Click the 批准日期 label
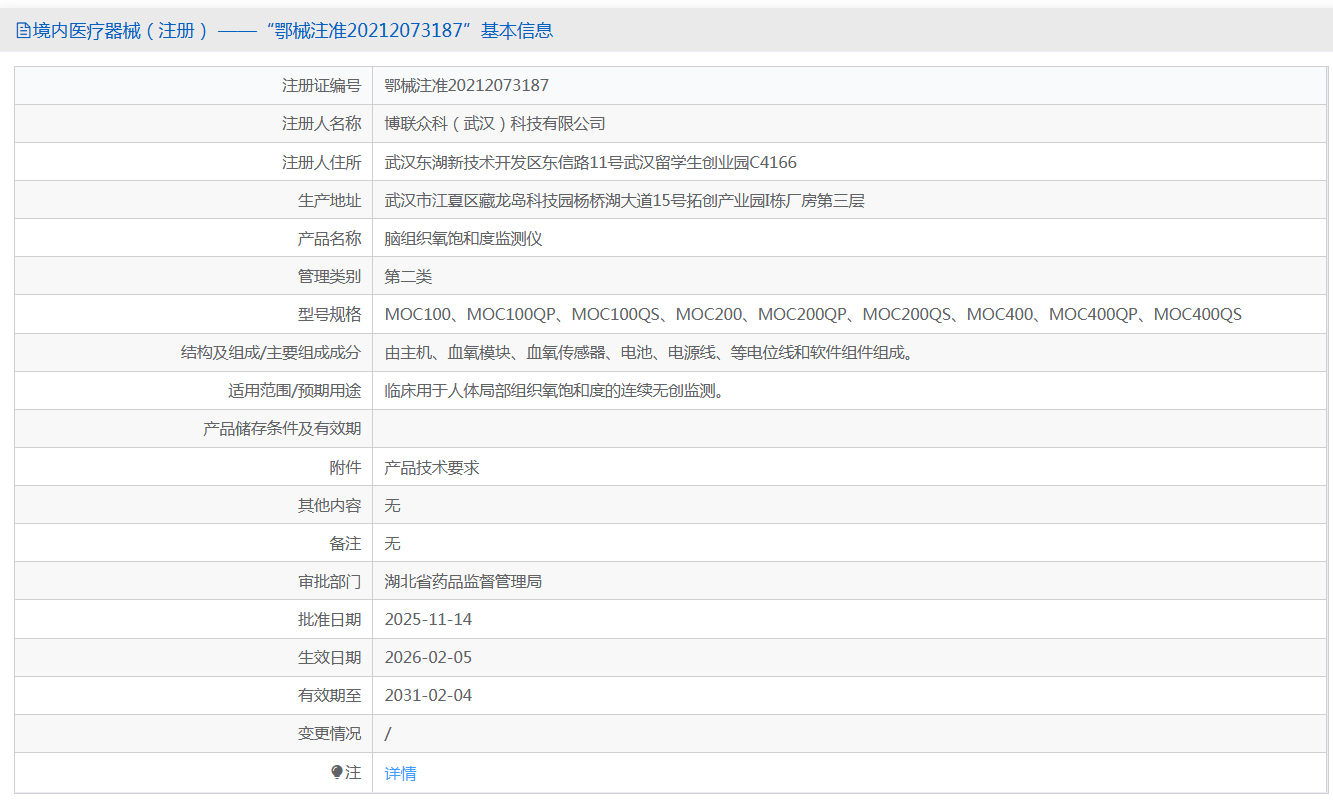 click(x=330, y=619)
